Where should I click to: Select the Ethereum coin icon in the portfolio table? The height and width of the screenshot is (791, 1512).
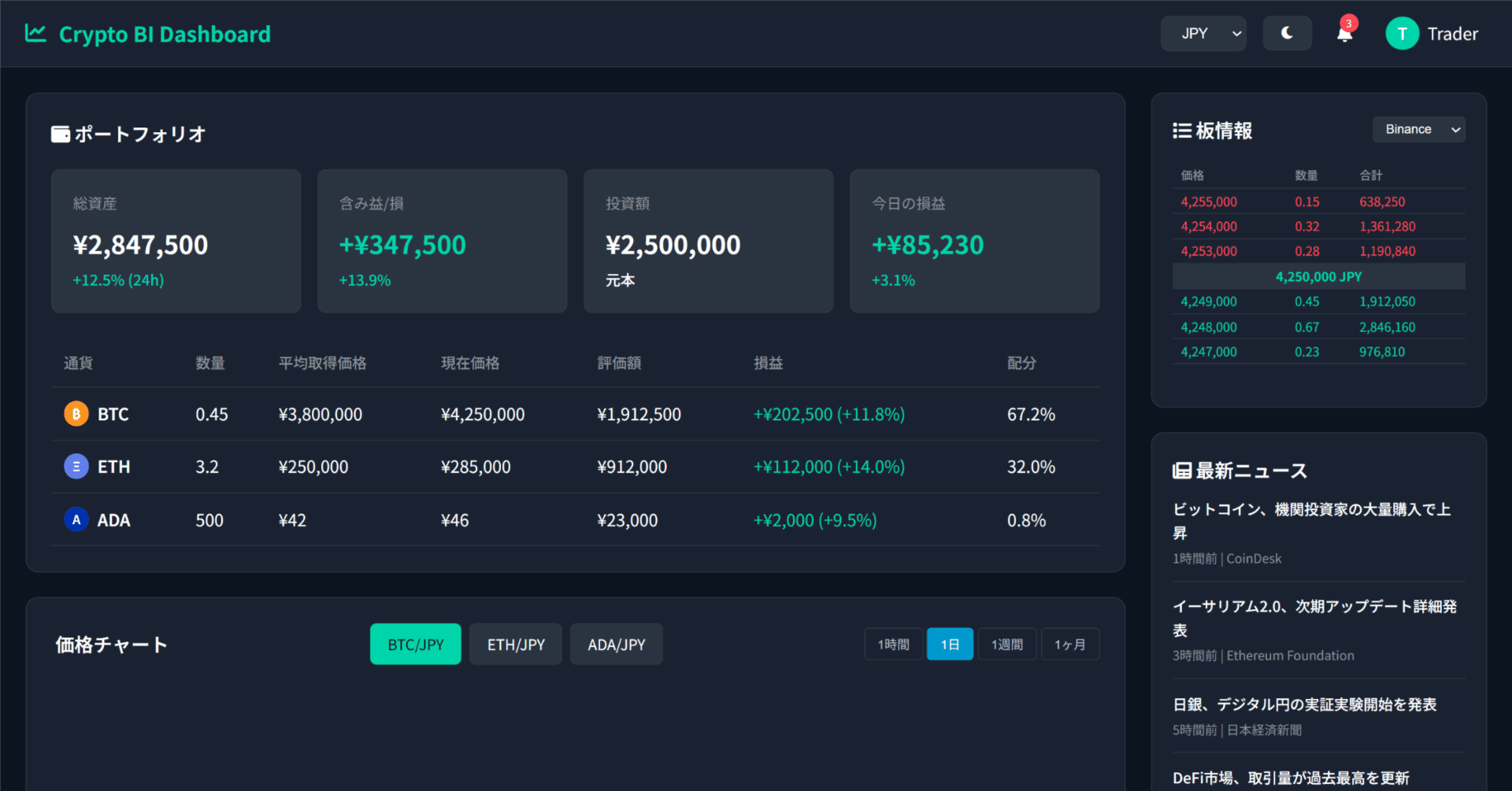coord(76,466)
